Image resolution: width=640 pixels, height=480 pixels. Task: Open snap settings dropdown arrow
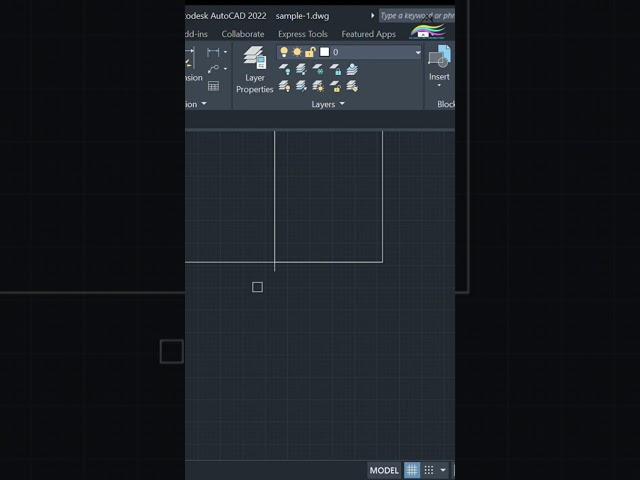pyautogui.click(x=443, y=470)
